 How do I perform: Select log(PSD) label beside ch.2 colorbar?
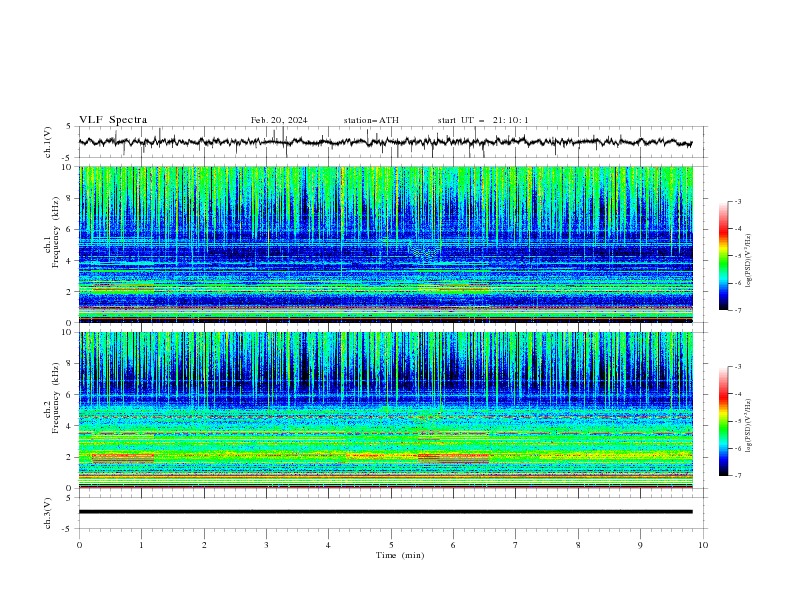click(748, 425)
